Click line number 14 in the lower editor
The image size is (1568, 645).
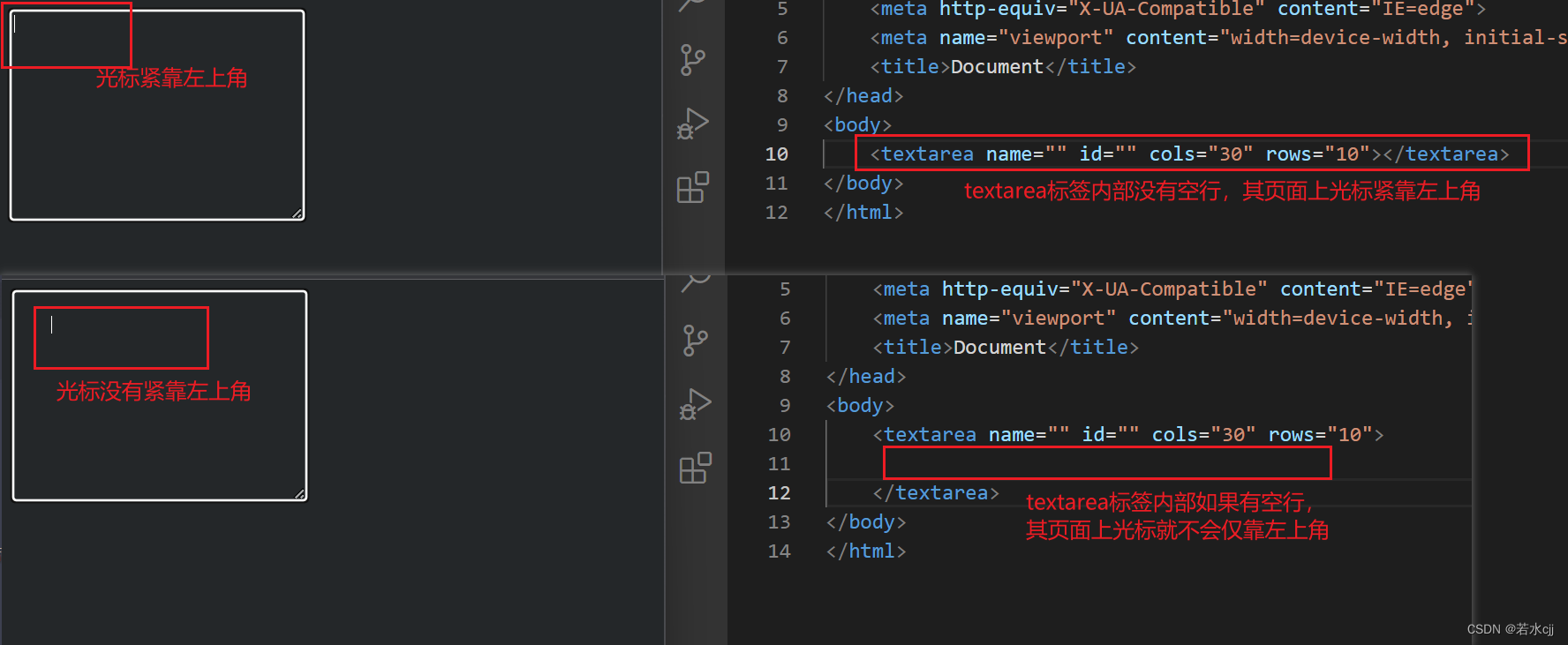(780, 551)
